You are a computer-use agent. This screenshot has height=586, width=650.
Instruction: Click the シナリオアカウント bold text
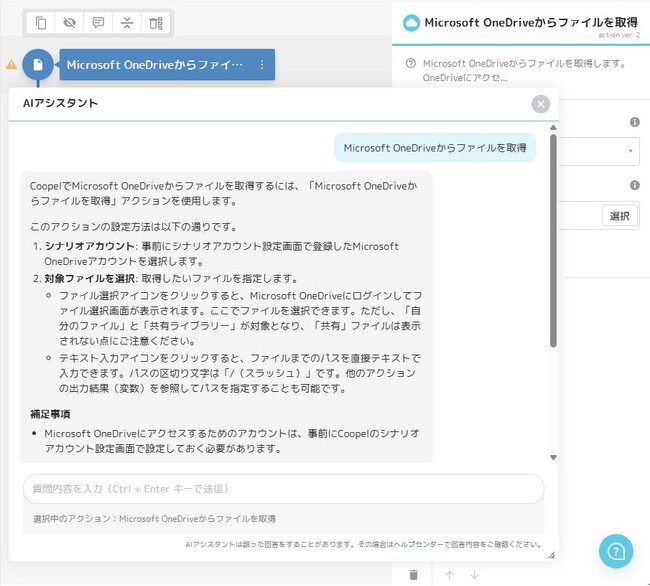point(89,246)
